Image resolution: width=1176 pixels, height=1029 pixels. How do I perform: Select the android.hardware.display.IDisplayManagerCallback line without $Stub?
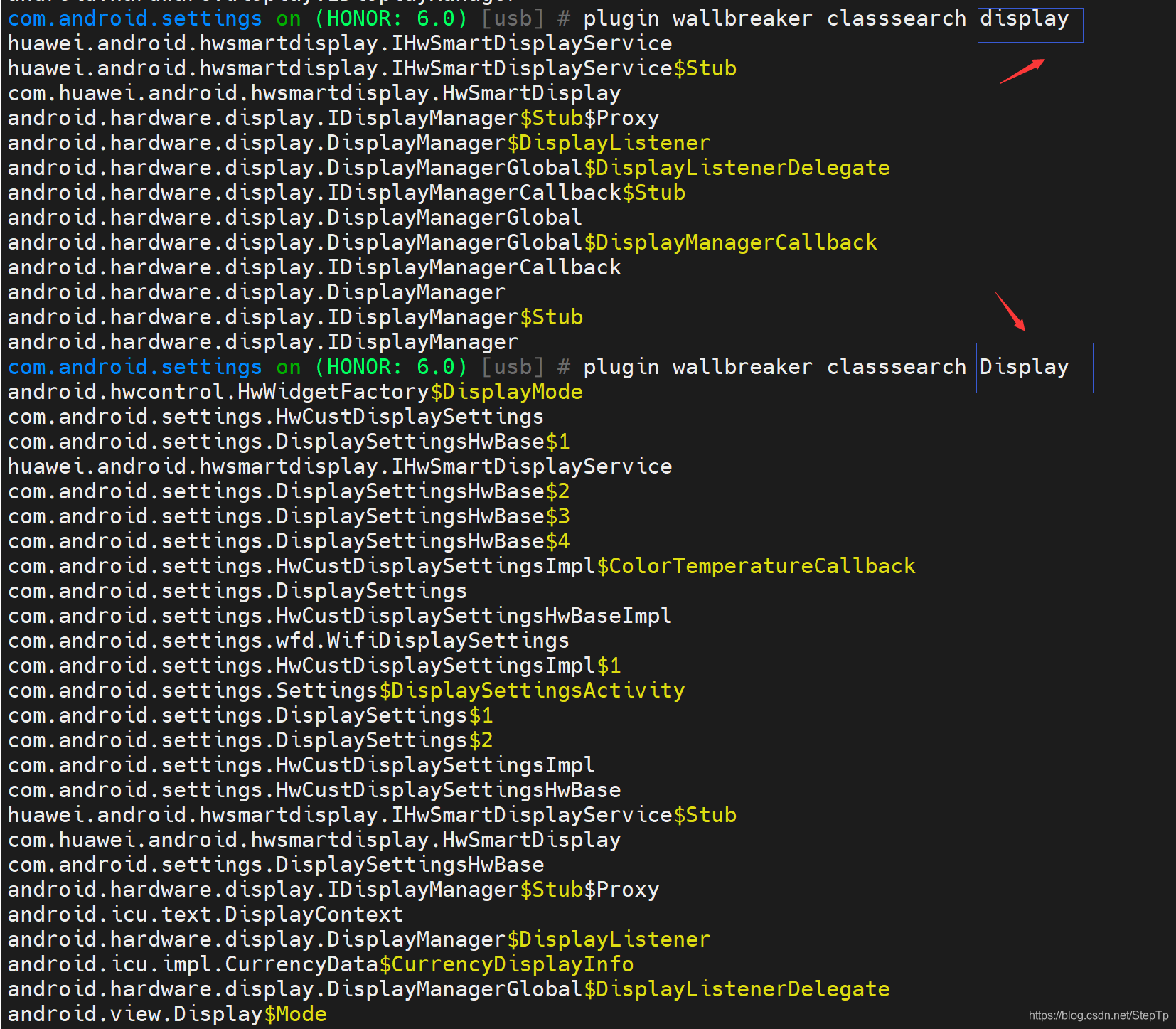(x=314, y=268)
